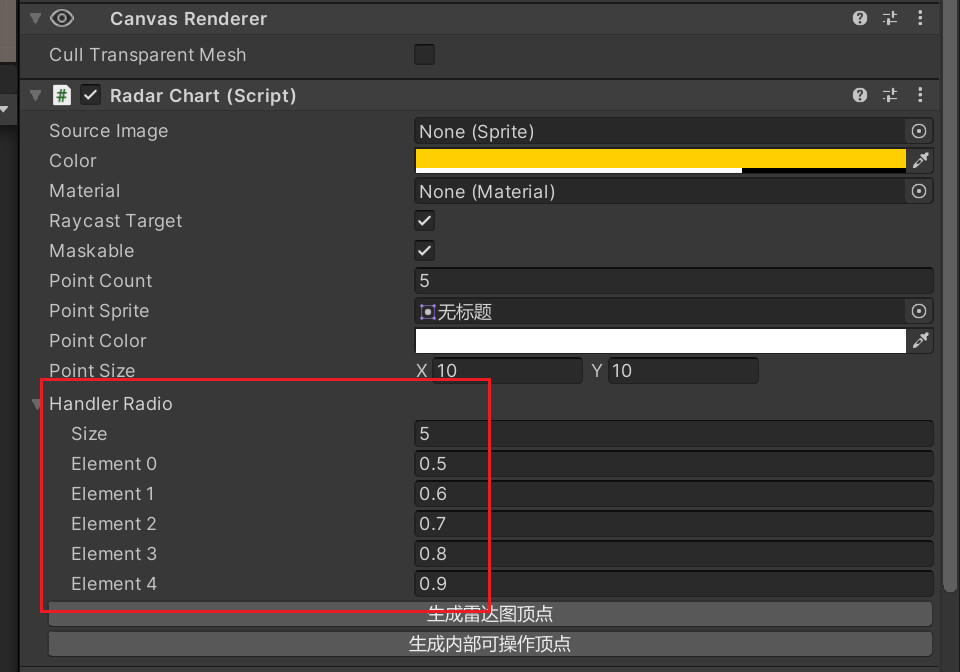
Task: Toggle the Maskable checkbox
Action: click(x=425, y=251)
